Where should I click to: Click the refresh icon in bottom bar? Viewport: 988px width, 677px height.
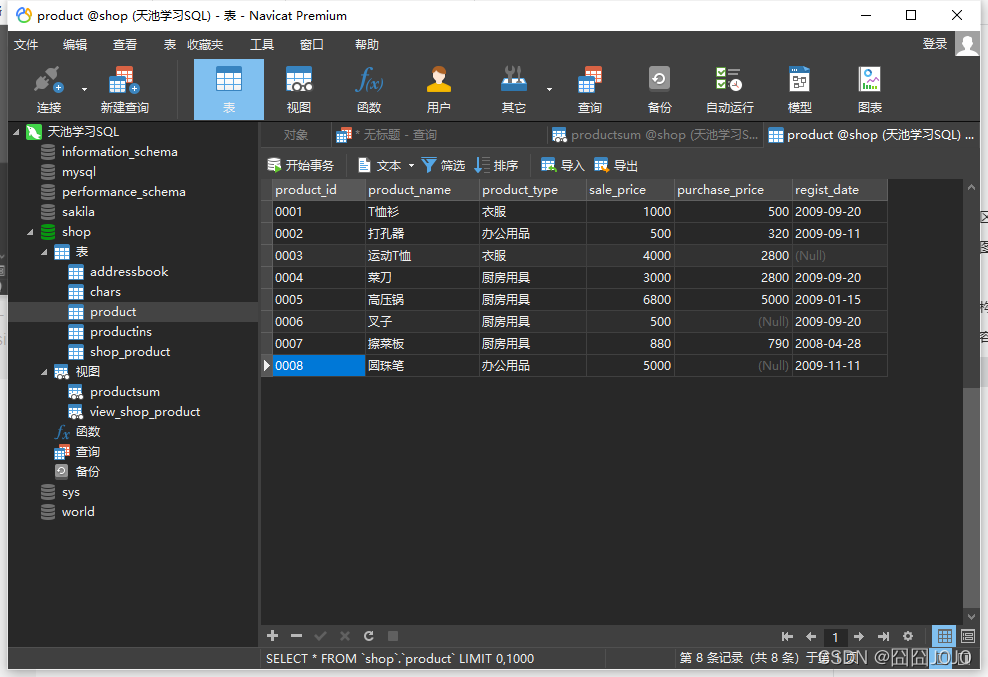tap(369, 635)
